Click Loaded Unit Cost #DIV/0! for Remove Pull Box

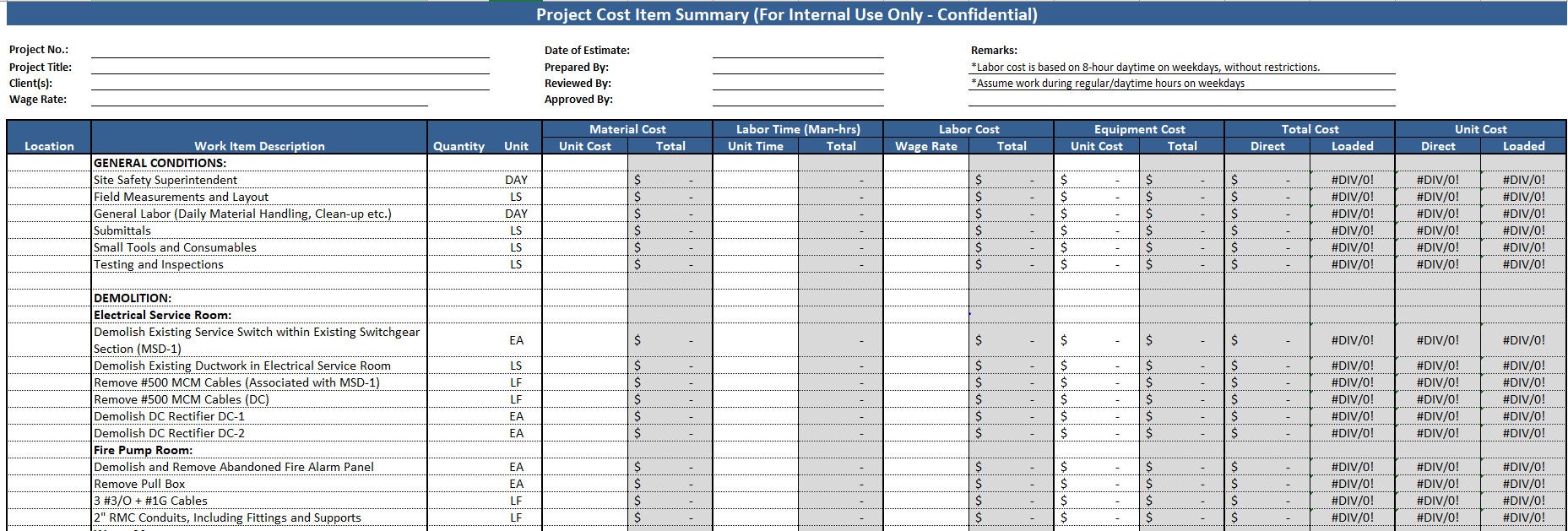pos(1523,484)
